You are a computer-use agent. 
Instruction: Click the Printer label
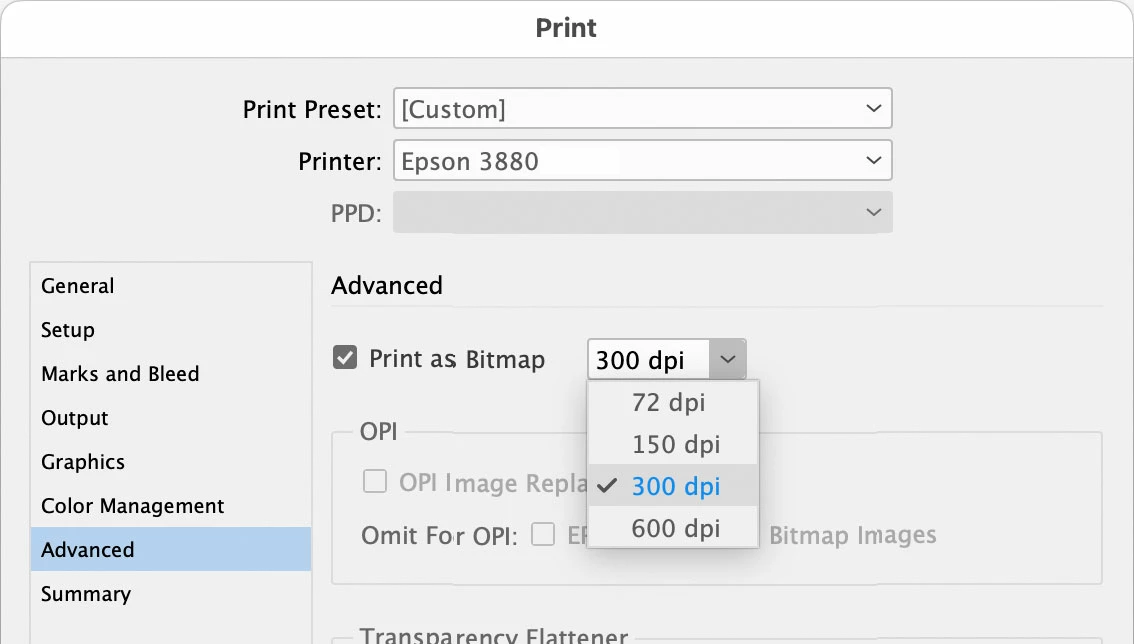pyautogui.click(x=340, y=161)
